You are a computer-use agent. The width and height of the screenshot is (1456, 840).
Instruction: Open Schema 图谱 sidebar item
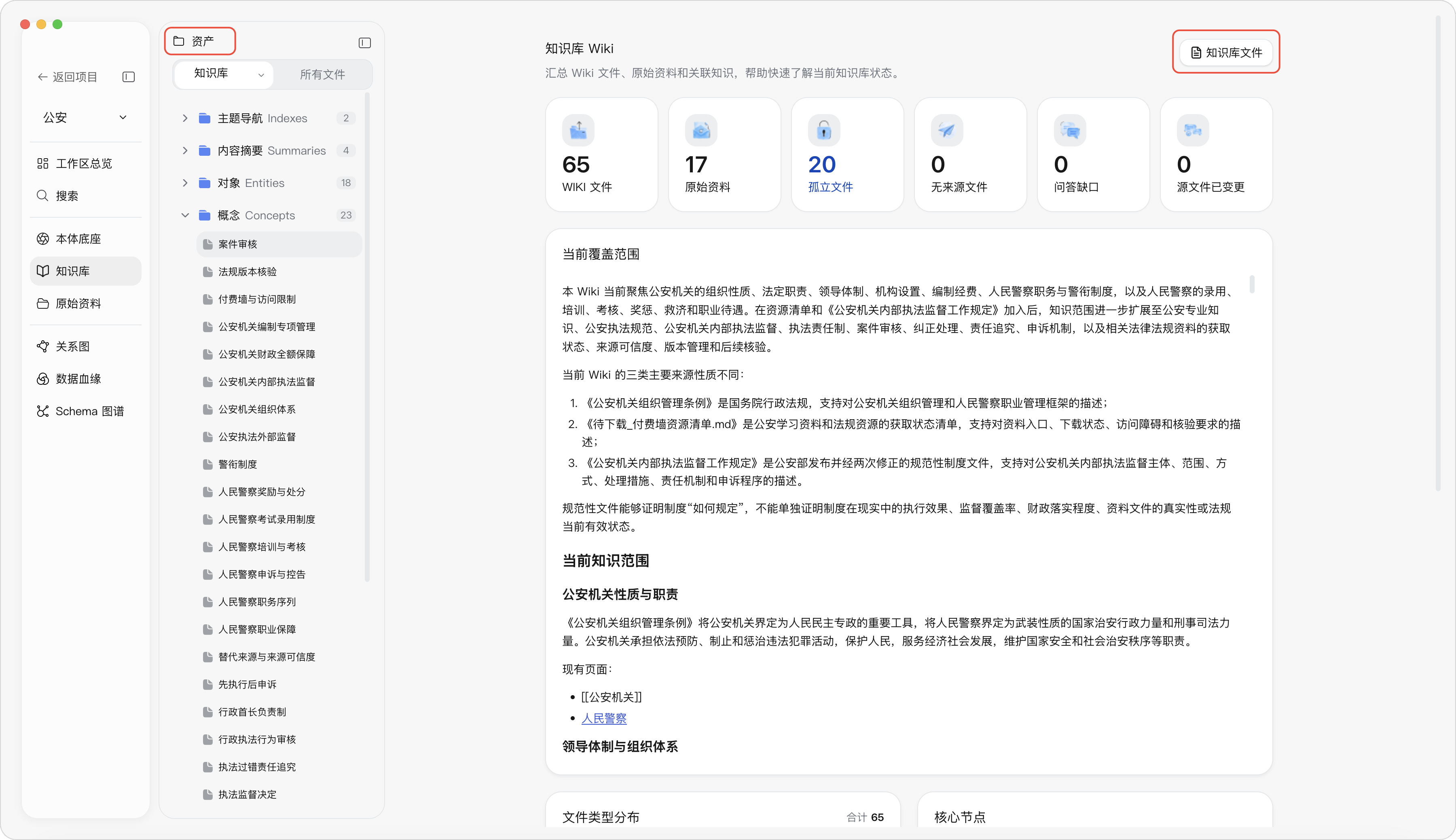tap(85, 412)
